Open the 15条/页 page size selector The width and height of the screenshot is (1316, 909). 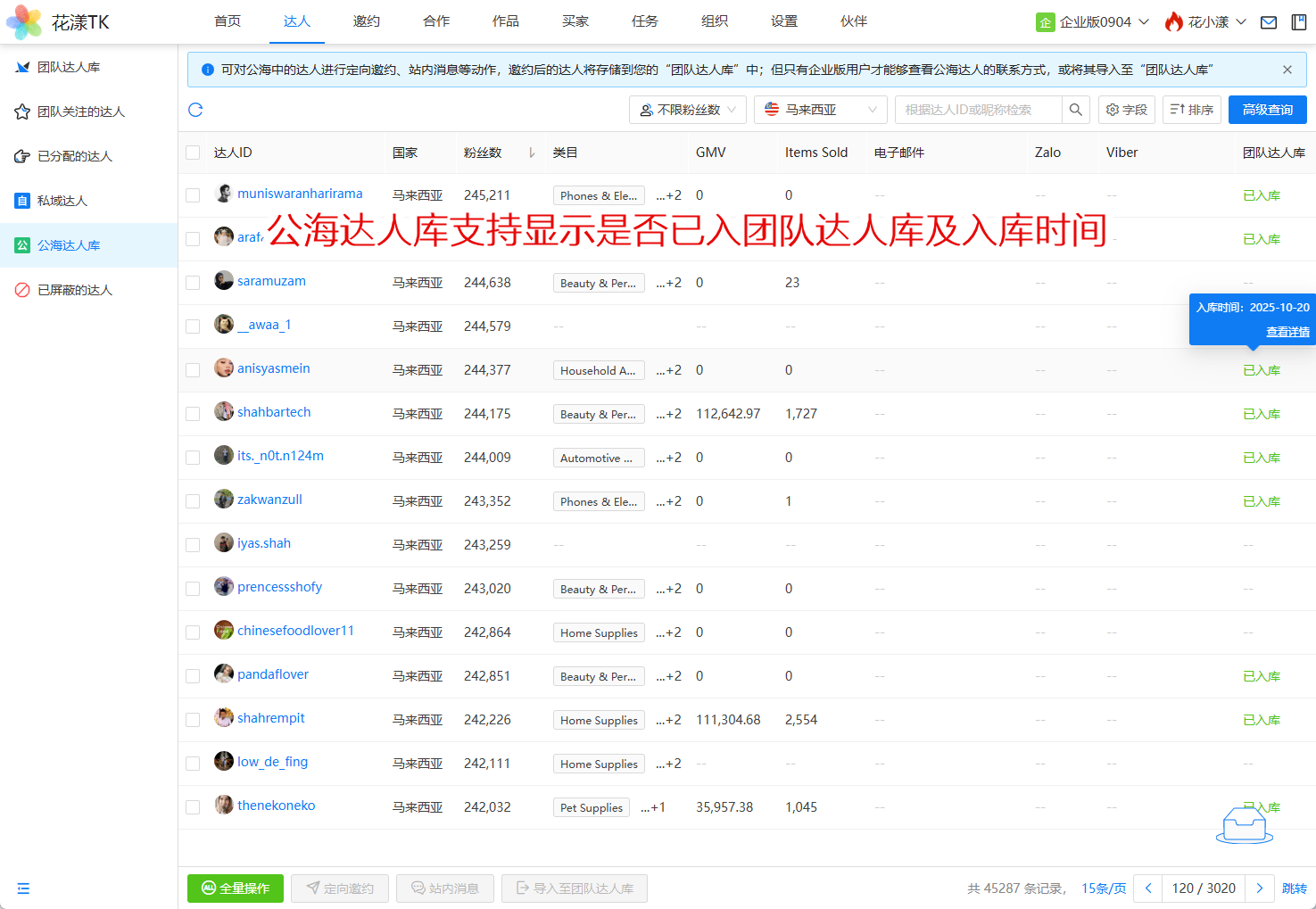point(1103,888)
